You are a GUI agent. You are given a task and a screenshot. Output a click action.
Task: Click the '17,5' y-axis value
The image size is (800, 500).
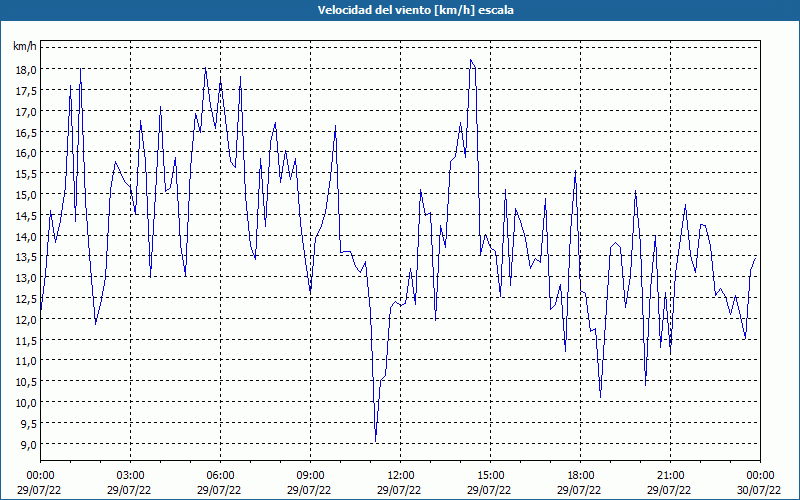tap(26, 90)
